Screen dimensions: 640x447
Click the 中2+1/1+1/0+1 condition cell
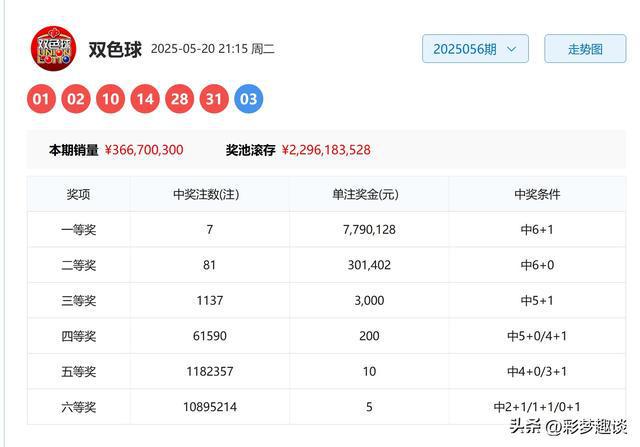click(x=537, y=407)
